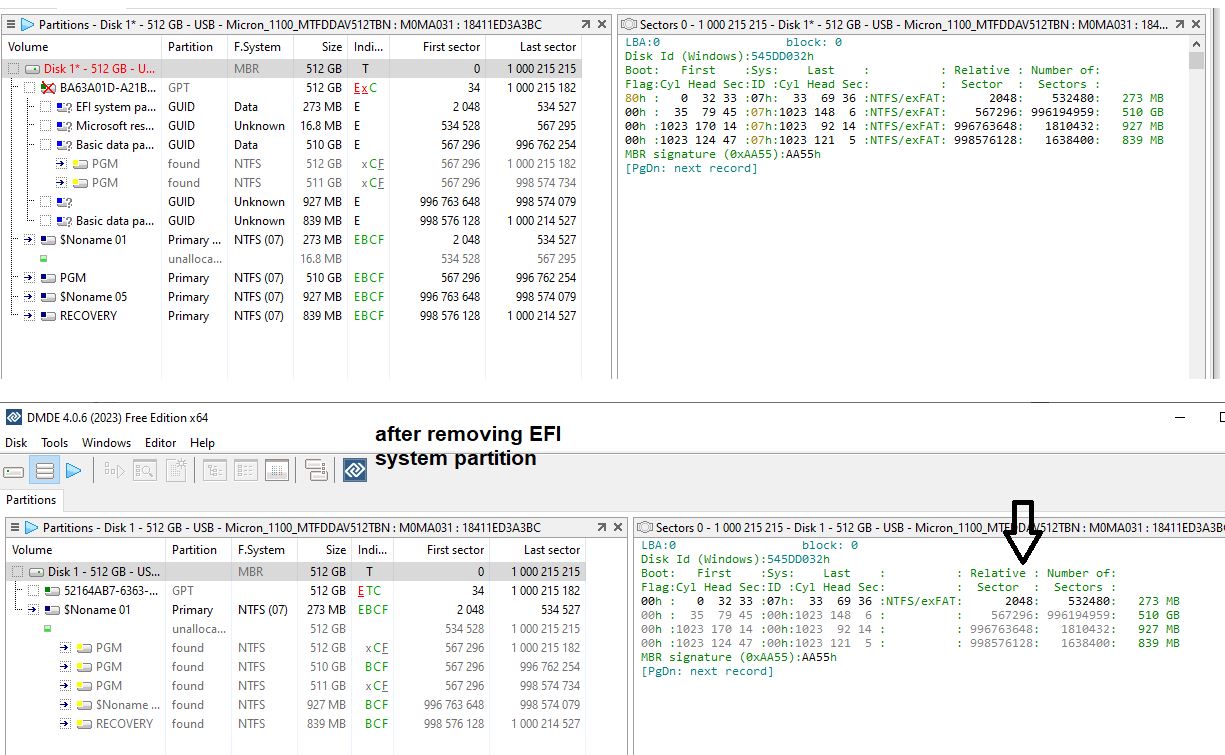Viewport: 1225px width, 755px height.
Task: Click the DMDE logo toolbar icon
Action: (x=354, y=470)
